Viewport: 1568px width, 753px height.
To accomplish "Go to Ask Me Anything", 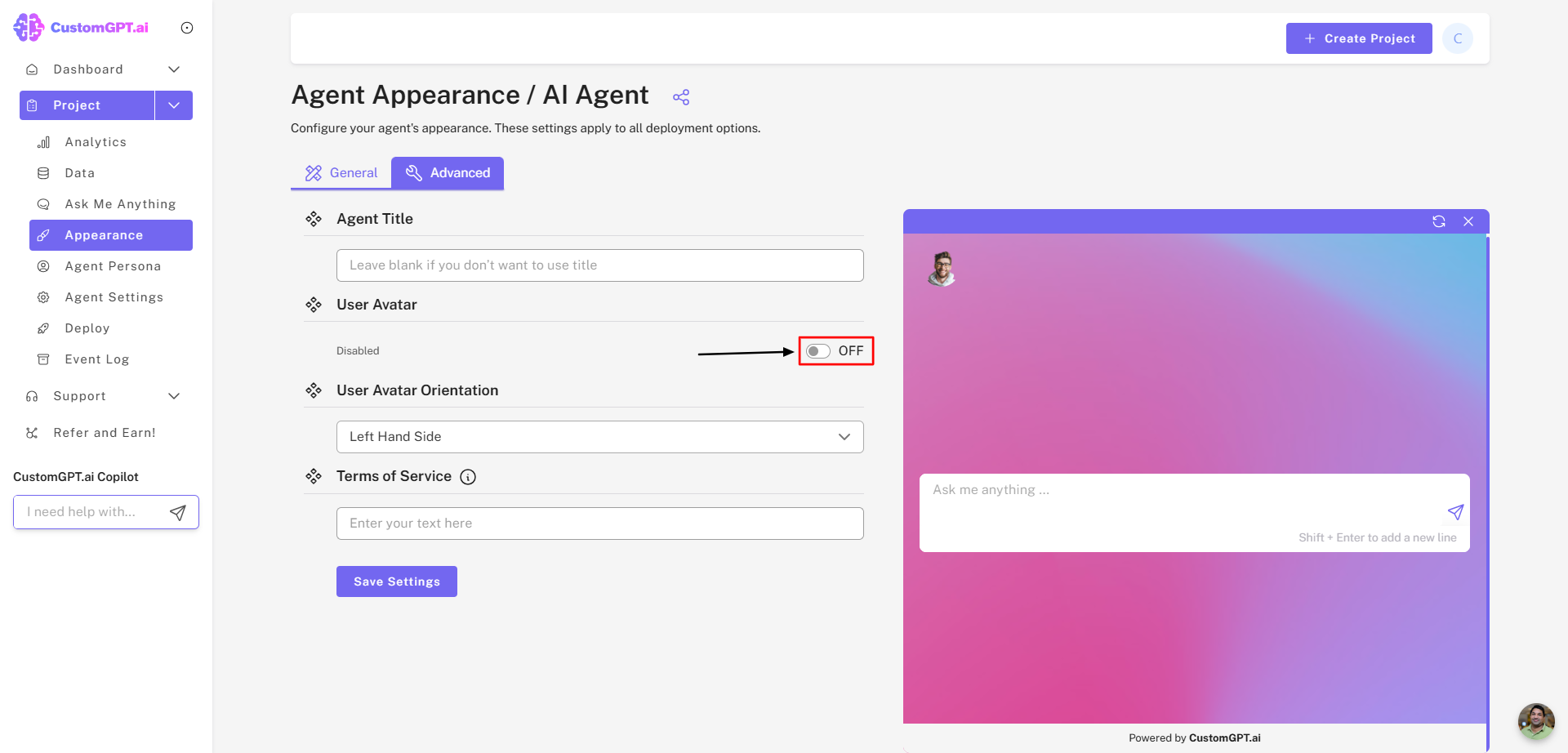I will click(111, 204).
